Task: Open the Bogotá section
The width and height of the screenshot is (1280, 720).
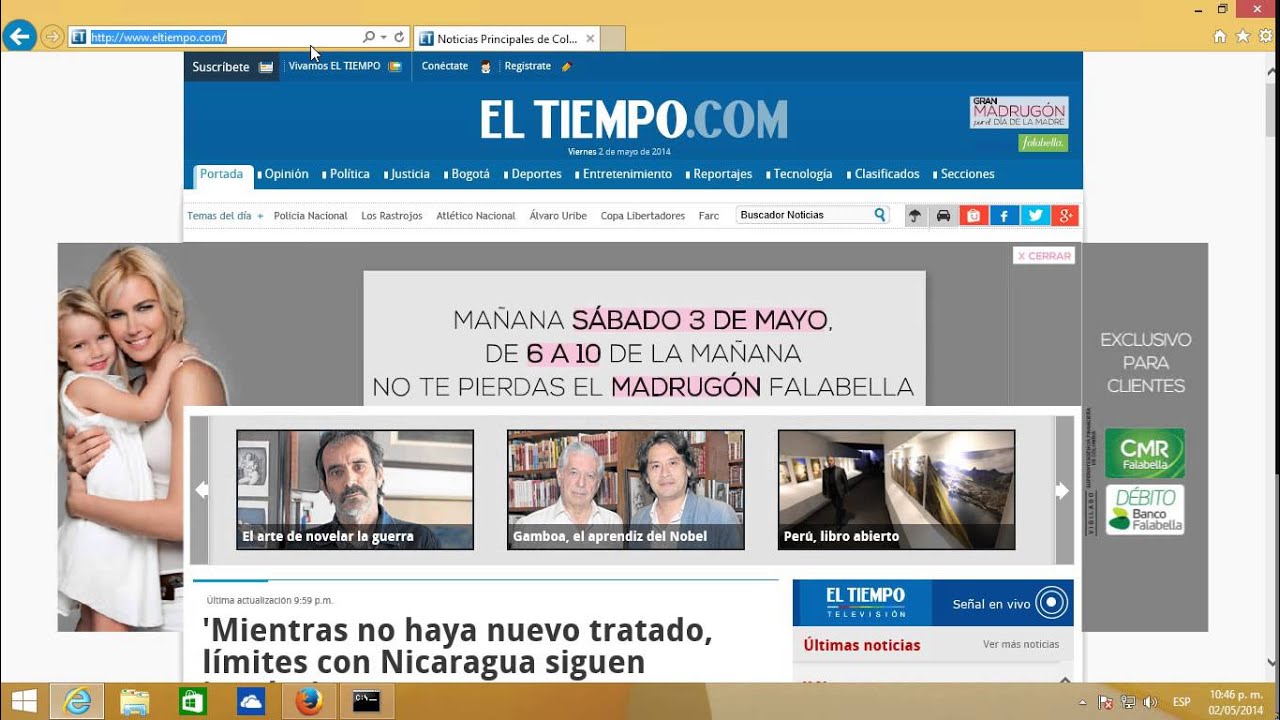Action: coord(471,174)
